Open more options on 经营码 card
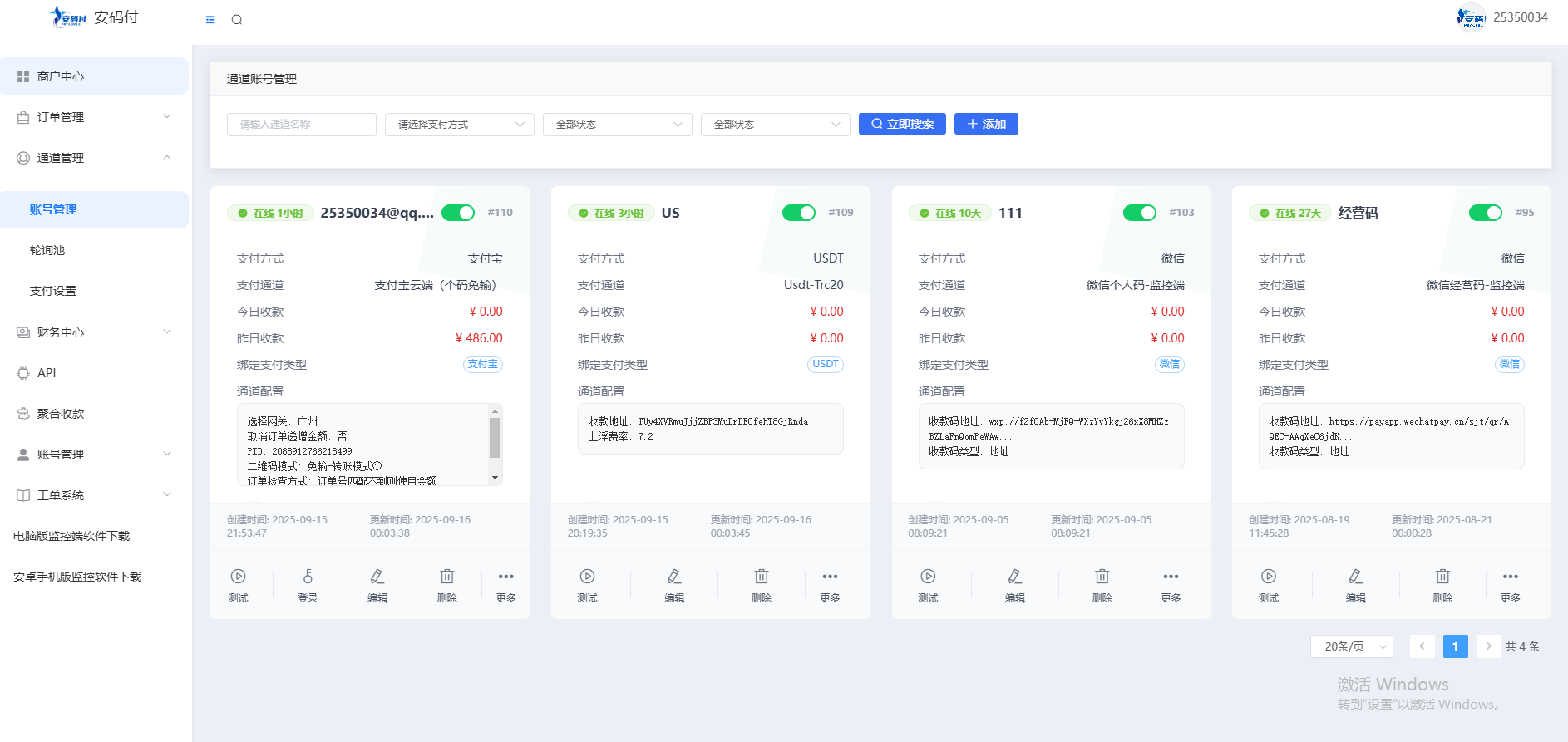This screenshot has width=1568, height=742. click(x=1511, y=586)
